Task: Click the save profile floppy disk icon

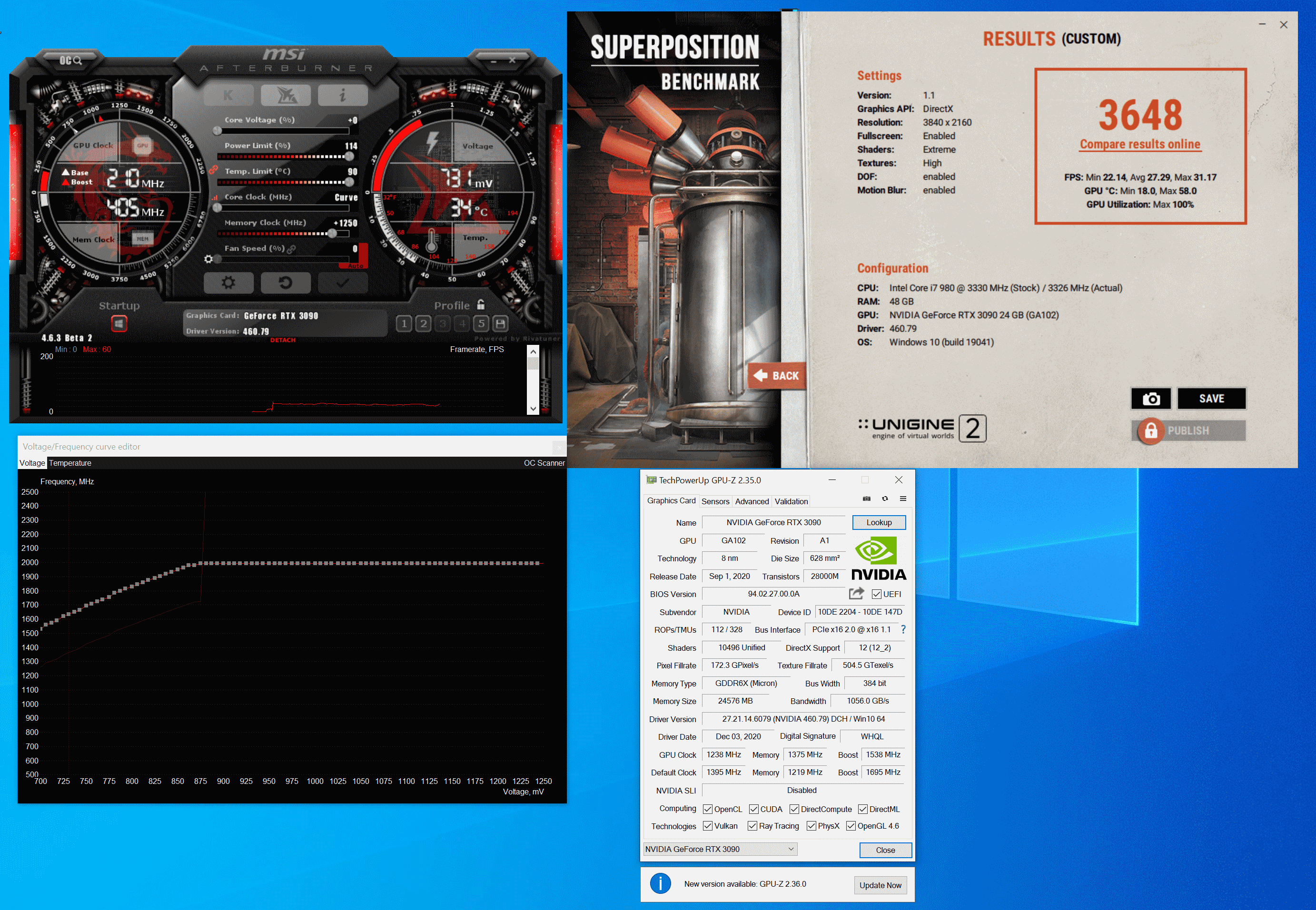Action: (500, 324)
